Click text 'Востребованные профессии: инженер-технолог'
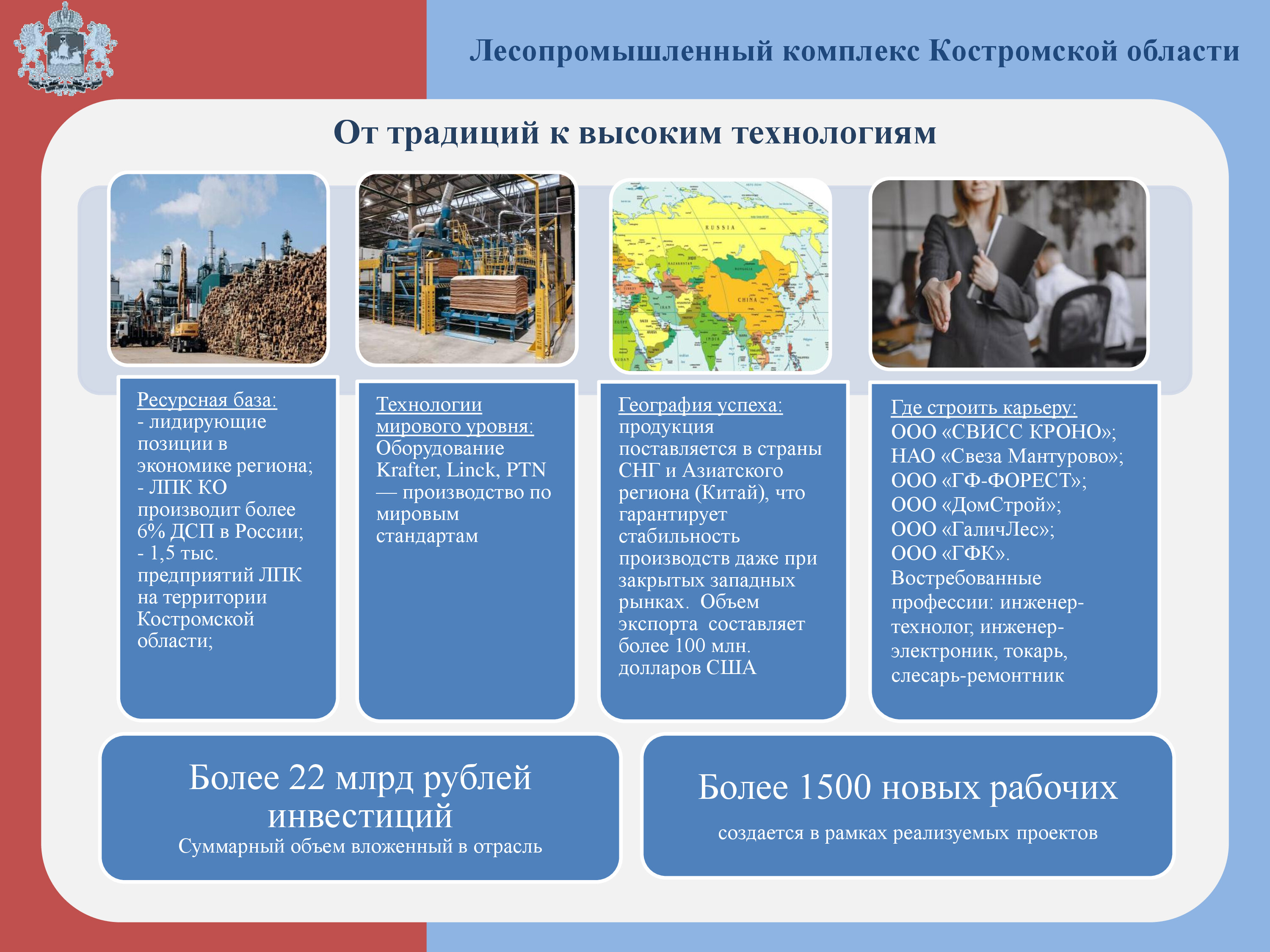Viewport: 1270px width, 952px height. (988, 603)
